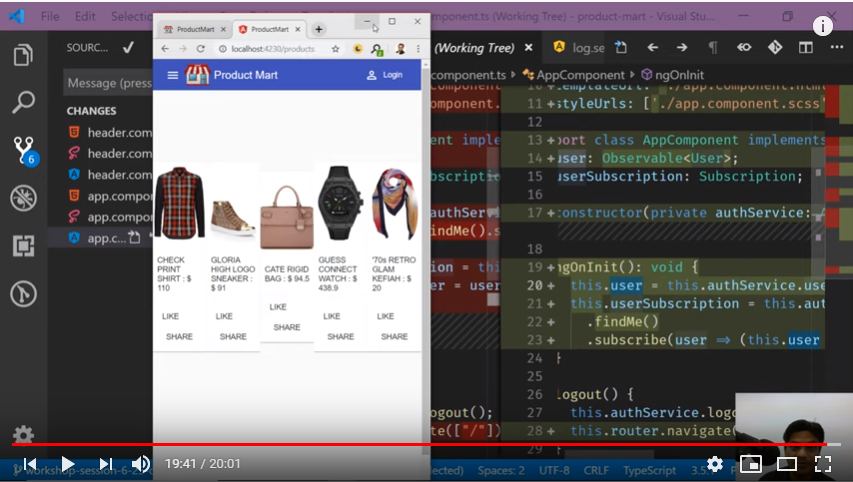Click the info card icon on video
Screen dimensions: 853x482
pos(823,27)
